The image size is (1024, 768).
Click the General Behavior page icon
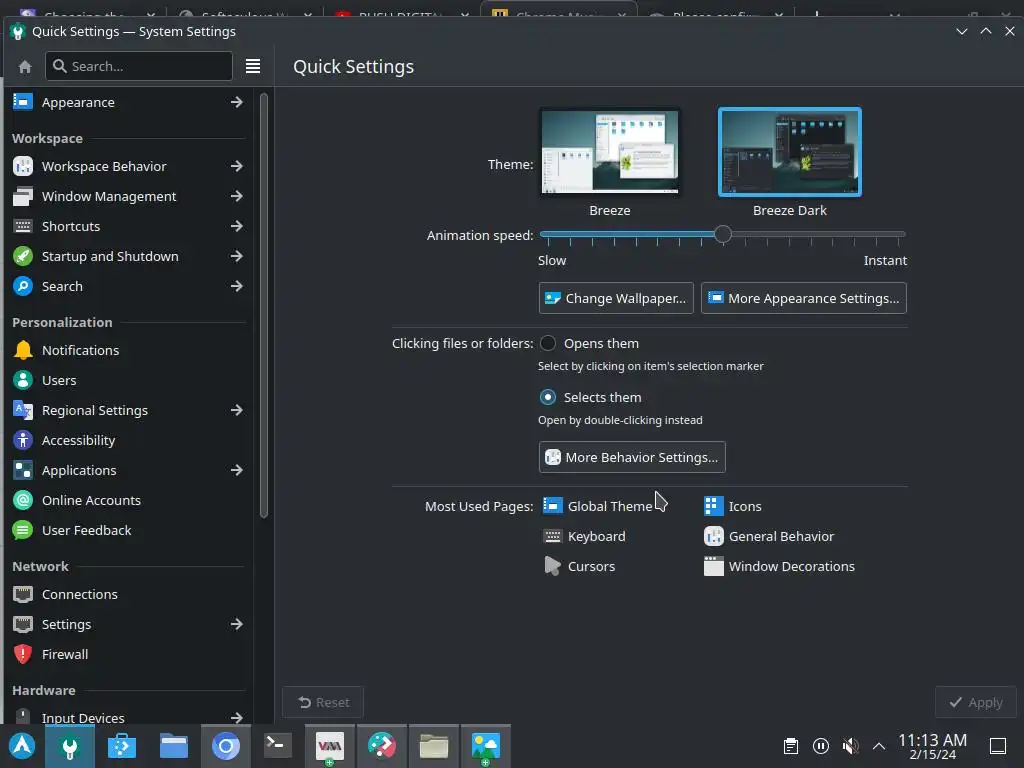713,536
